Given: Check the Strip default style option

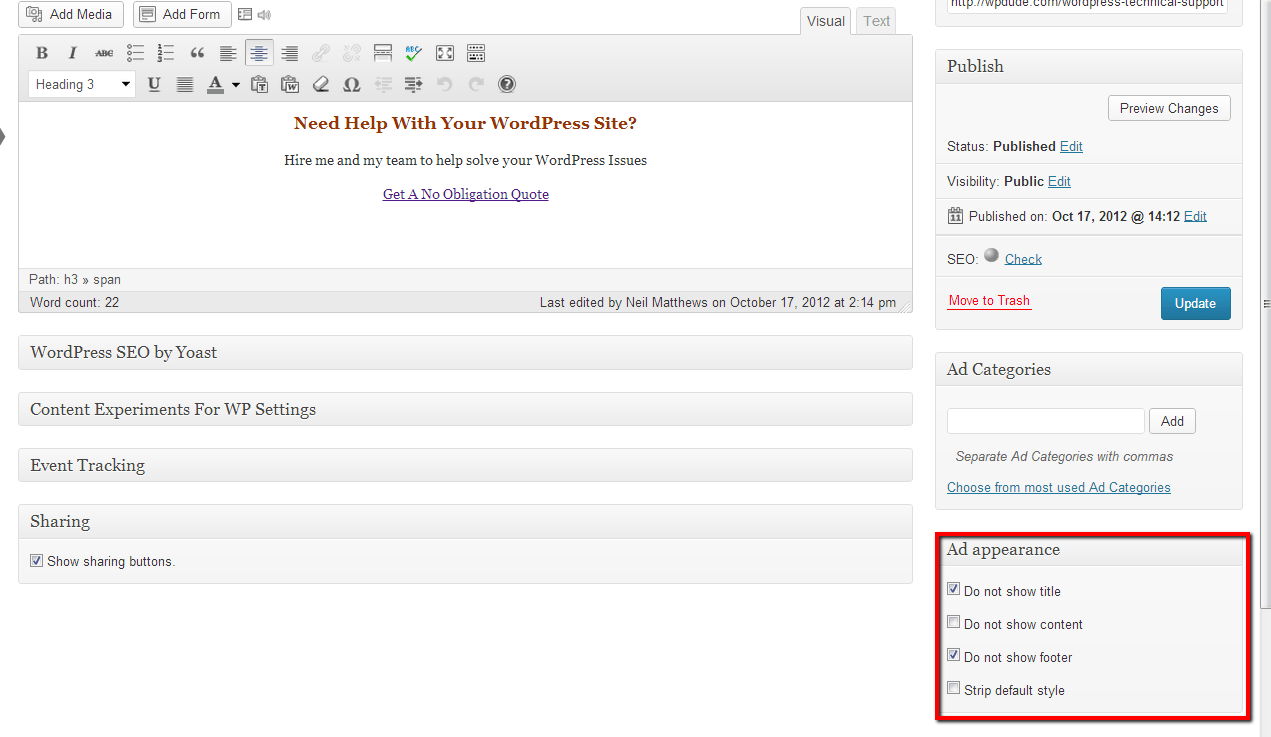Looking at the screenshot, I should point(954,689).
